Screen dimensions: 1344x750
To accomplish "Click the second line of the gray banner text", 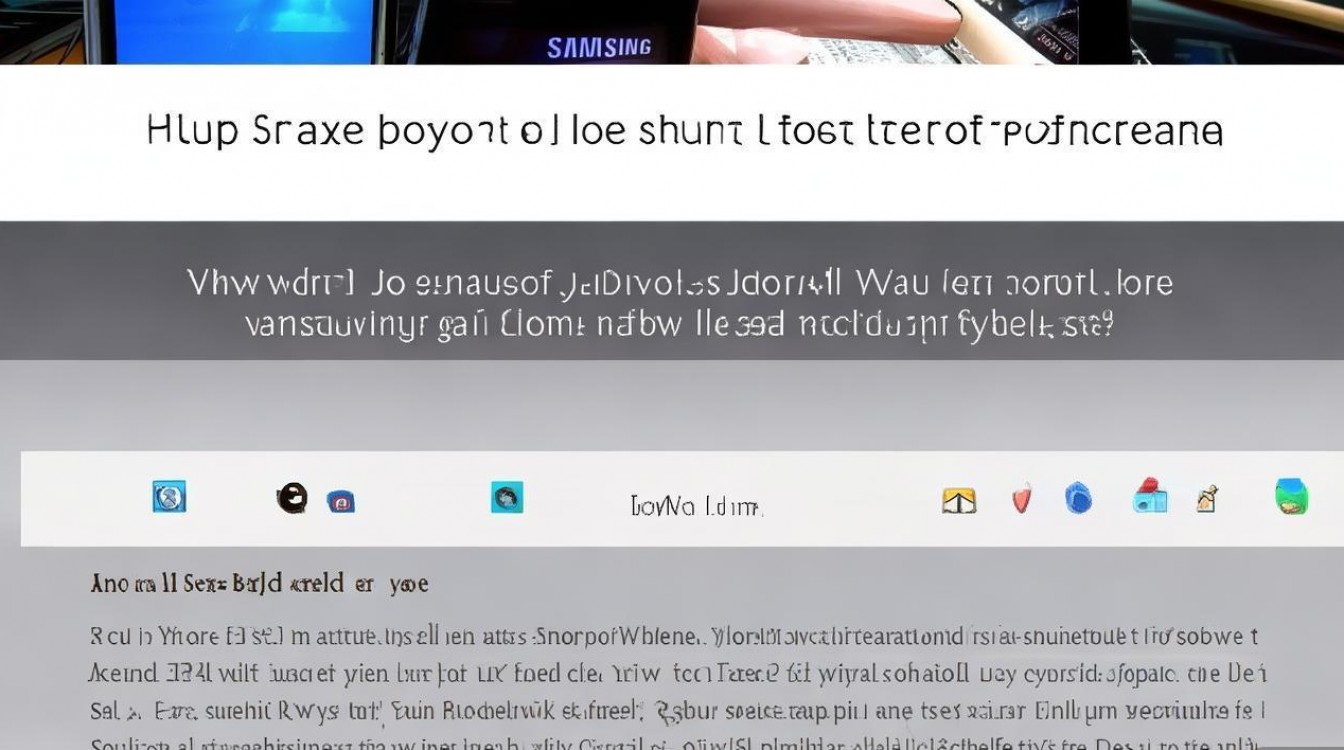I will [678, 324].
